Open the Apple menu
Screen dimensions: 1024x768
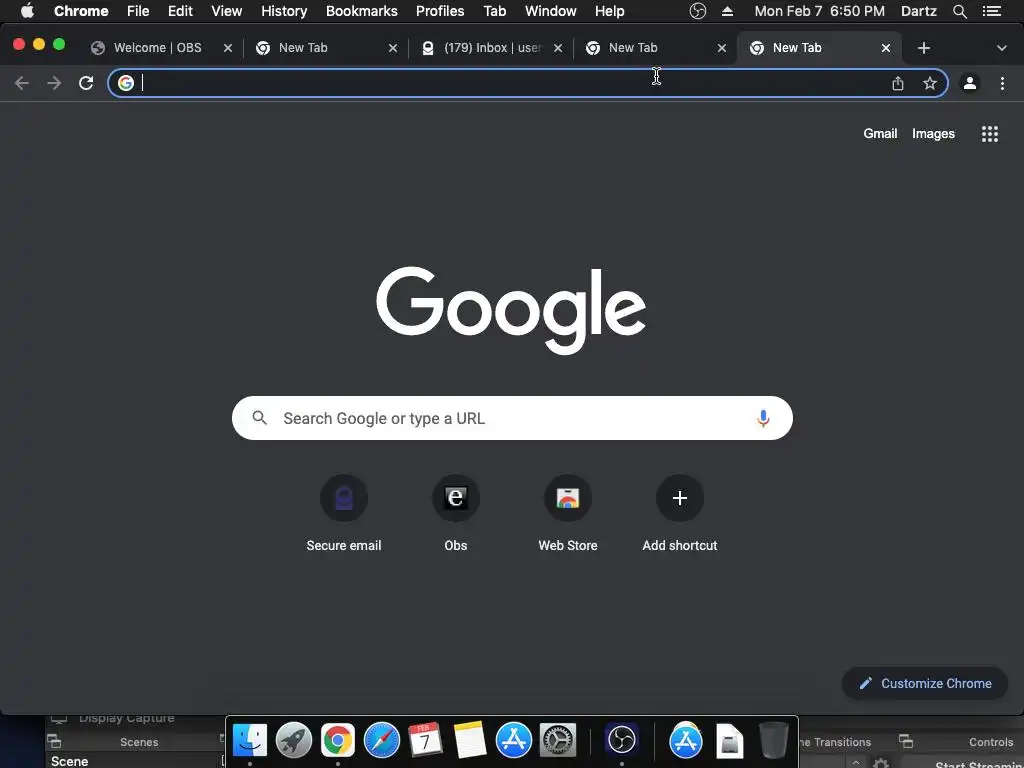click(27, 11)
